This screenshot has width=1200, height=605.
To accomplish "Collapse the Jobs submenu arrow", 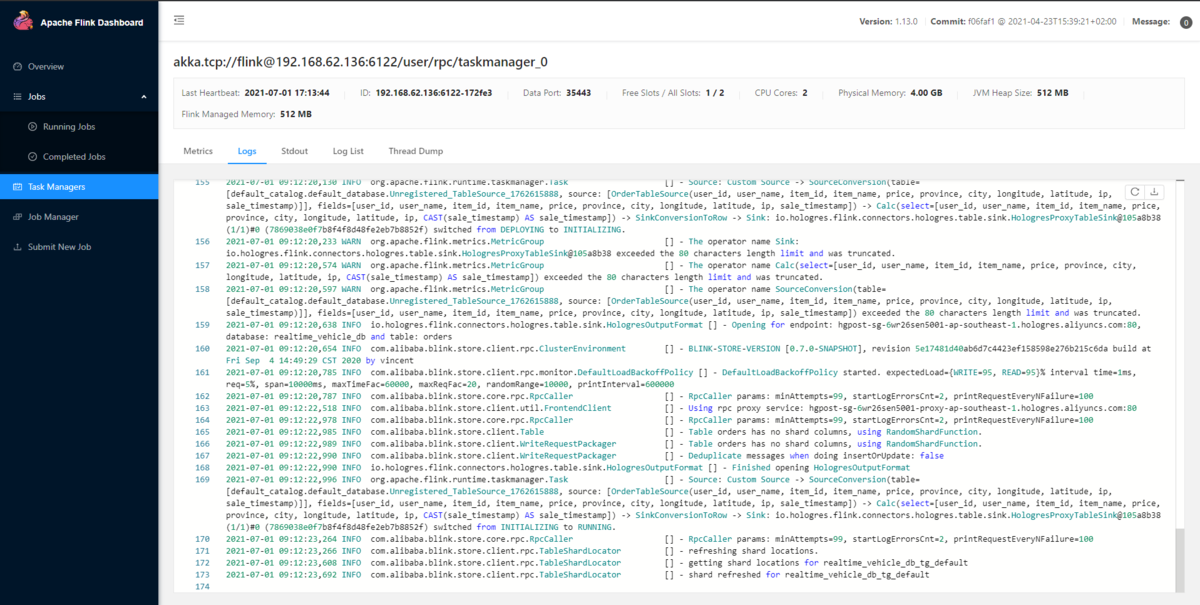I will pos(143,97).
